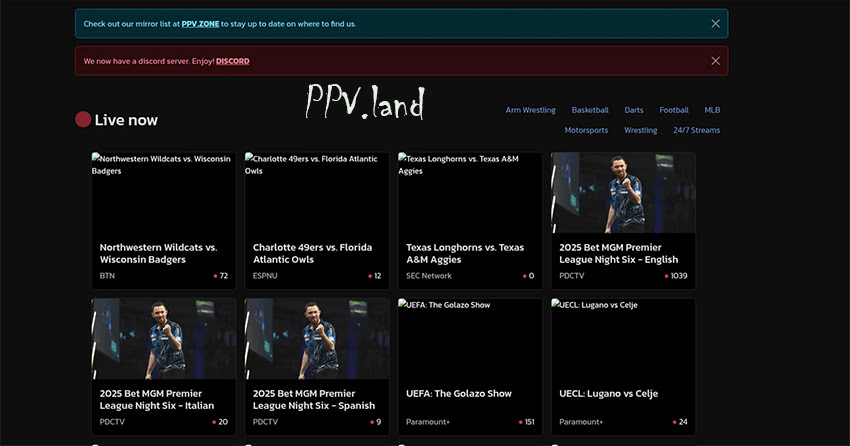The width and height of the screenshot is (850, 446).
Task: Click the PPV.land site logo
Action: point(365,101)
